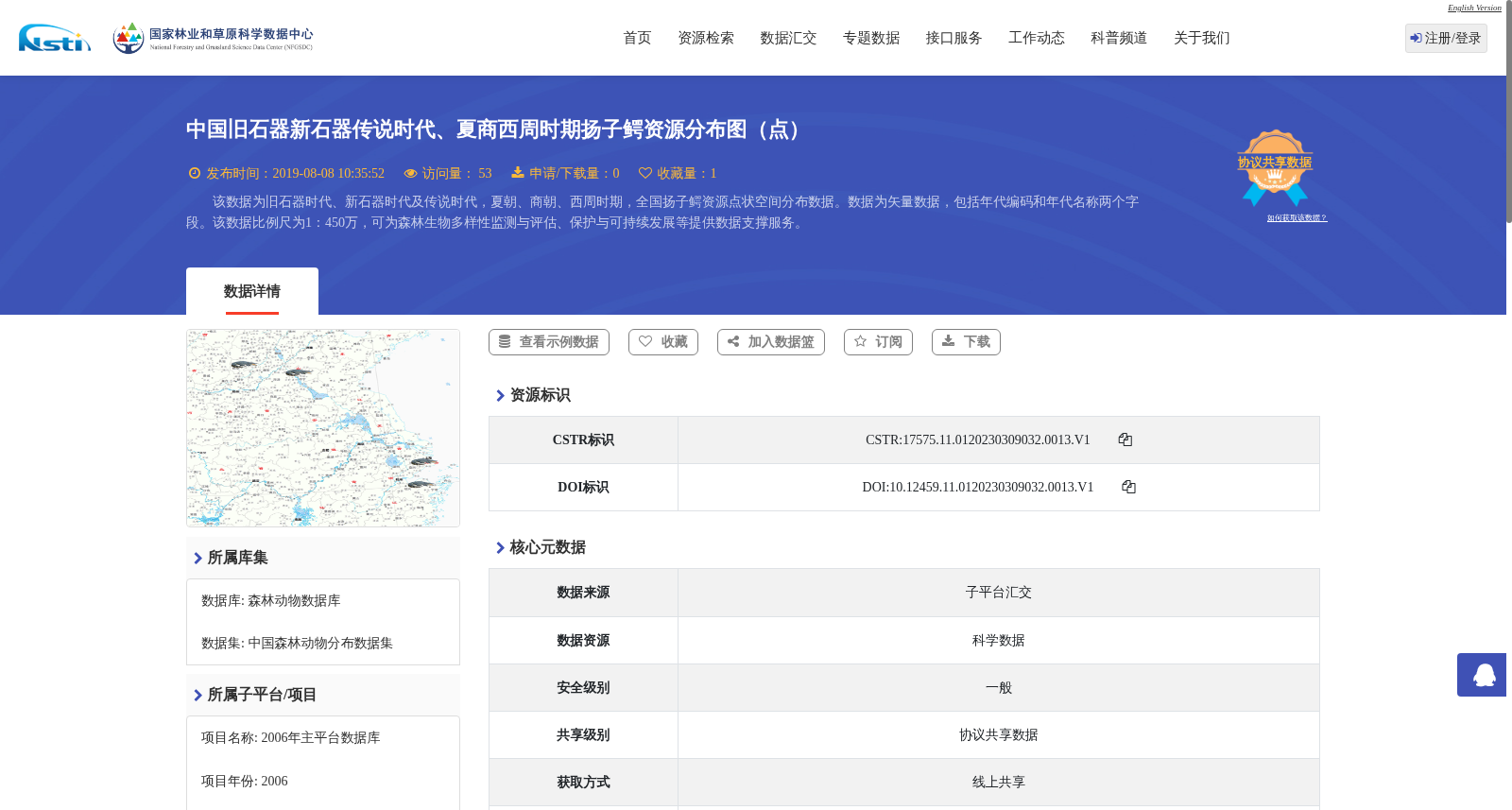Click the 查看示例数据 button
The width and height of the screenshot is (1512, 810).
[x=549, y=342]
